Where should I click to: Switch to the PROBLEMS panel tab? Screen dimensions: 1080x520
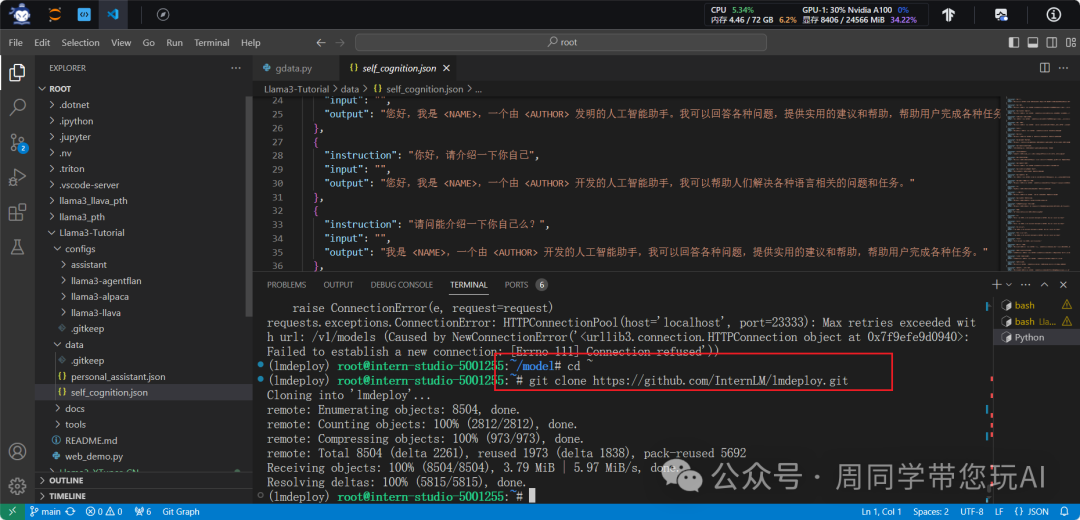click(287, 284)
